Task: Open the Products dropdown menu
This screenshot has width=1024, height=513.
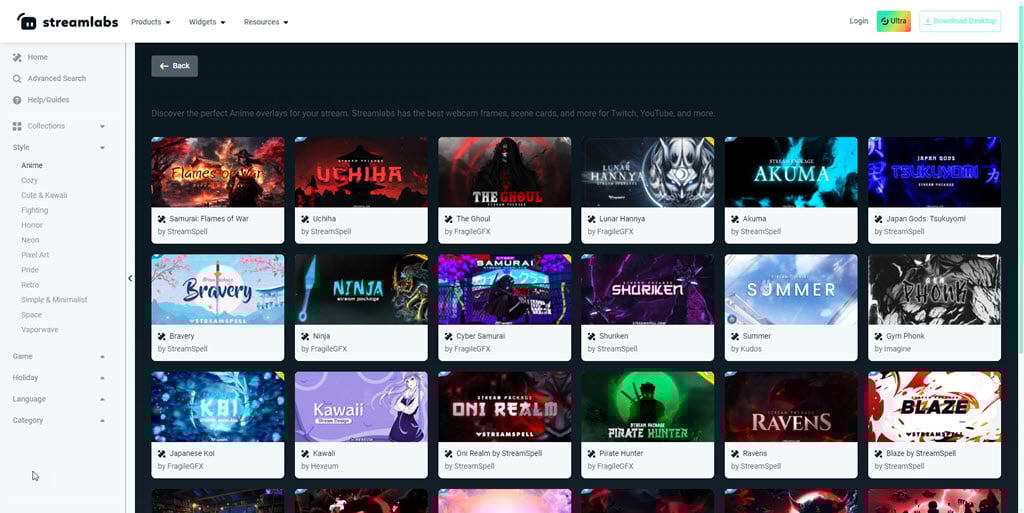Action: coord(151,22)
